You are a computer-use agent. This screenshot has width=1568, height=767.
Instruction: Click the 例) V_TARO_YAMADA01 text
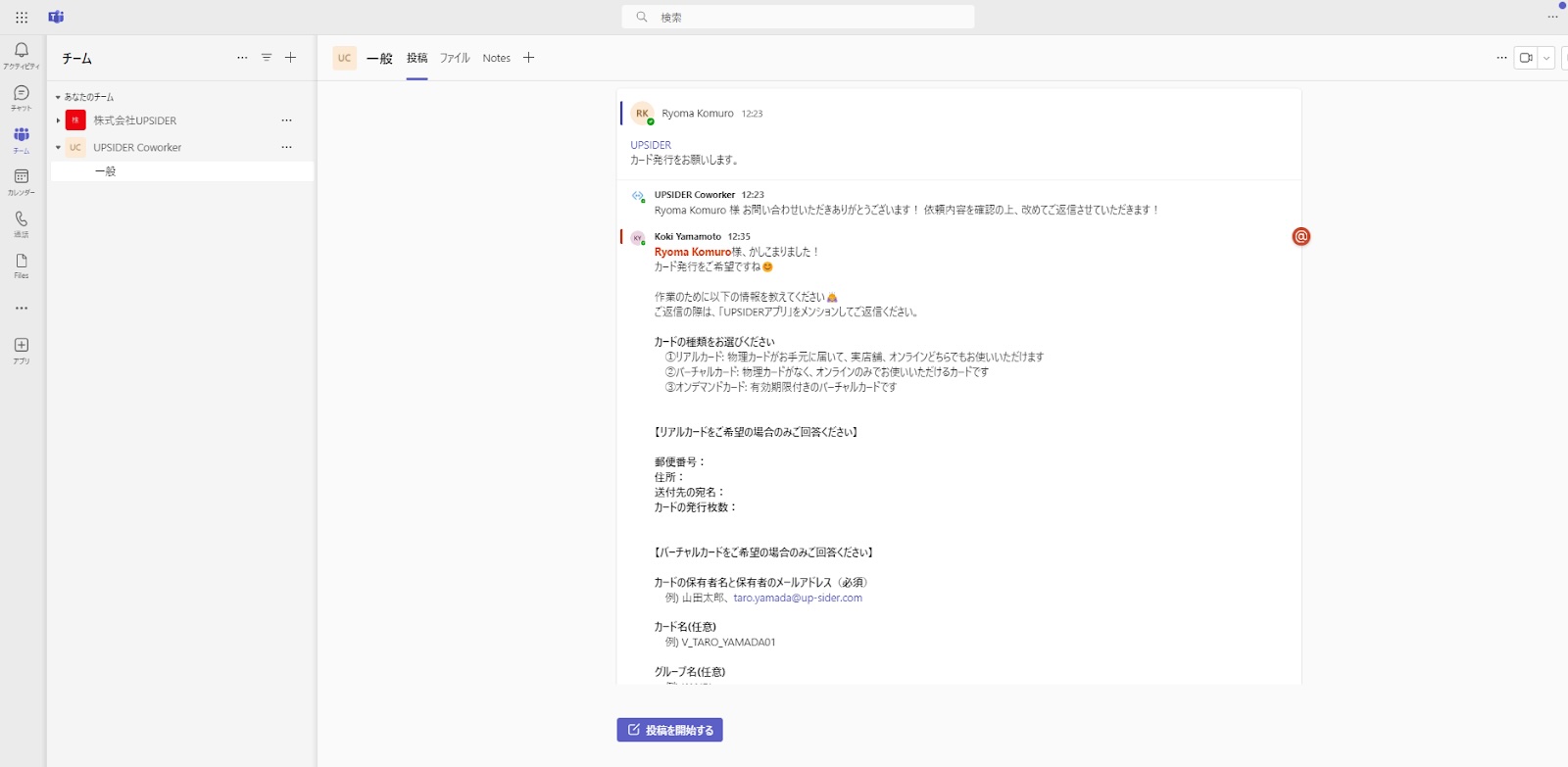coord(720,643)
